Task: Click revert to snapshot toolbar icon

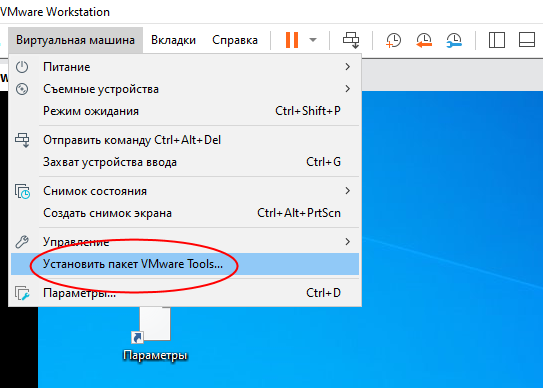Action: (424, 40)
